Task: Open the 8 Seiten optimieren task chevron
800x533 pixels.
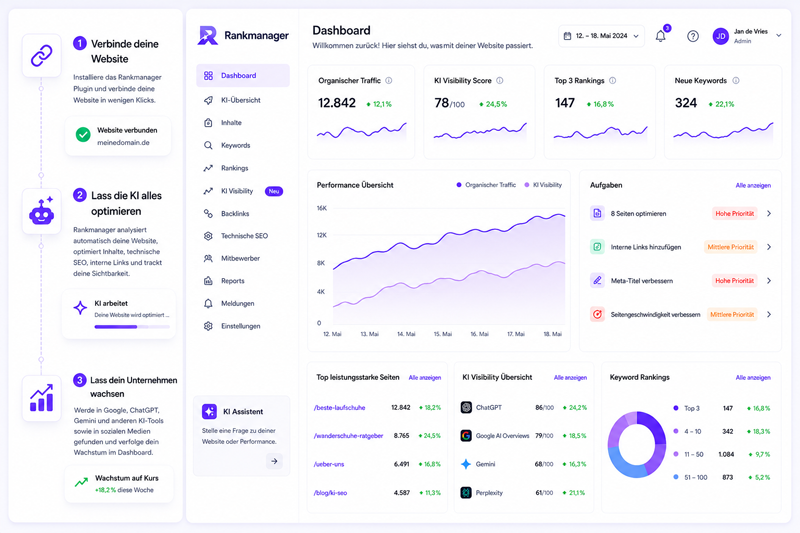Action: (769, 213)
